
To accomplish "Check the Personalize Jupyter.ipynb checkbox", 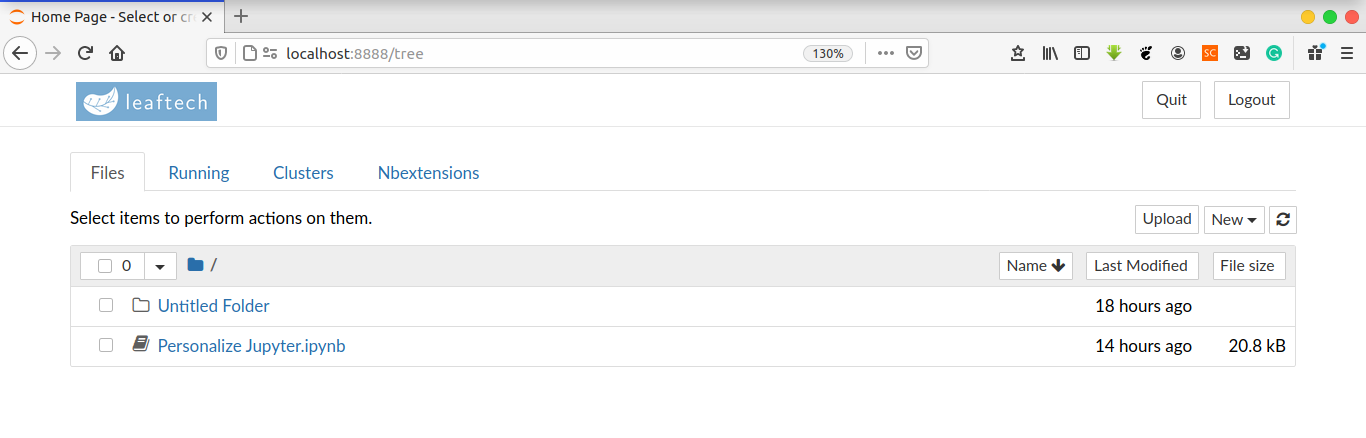I will [x=106, y=346].
